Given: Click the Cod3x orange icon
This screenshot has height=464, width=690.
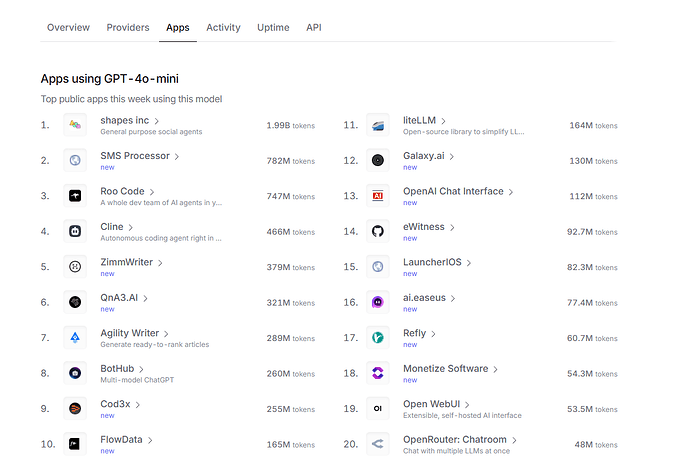Looking at the screenshot, I should coord(75,409).
